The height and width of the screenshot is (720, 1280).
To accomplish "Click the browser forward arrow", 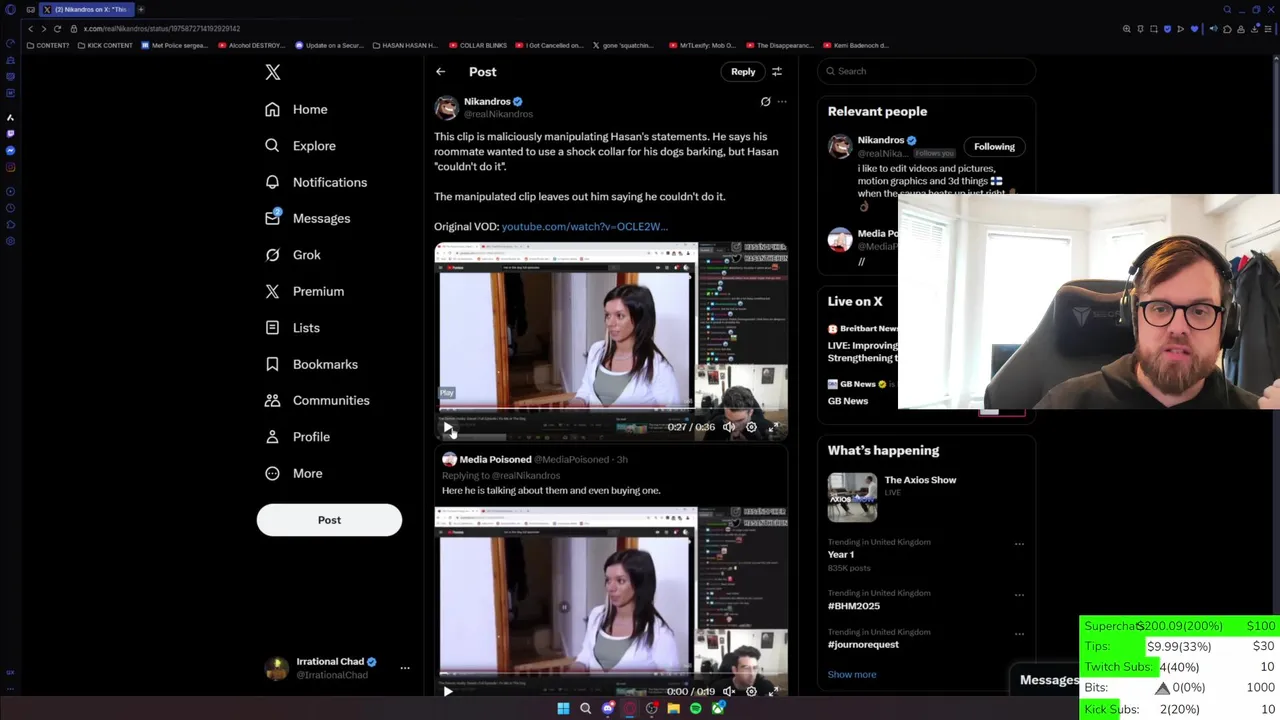I will (43, 29).
